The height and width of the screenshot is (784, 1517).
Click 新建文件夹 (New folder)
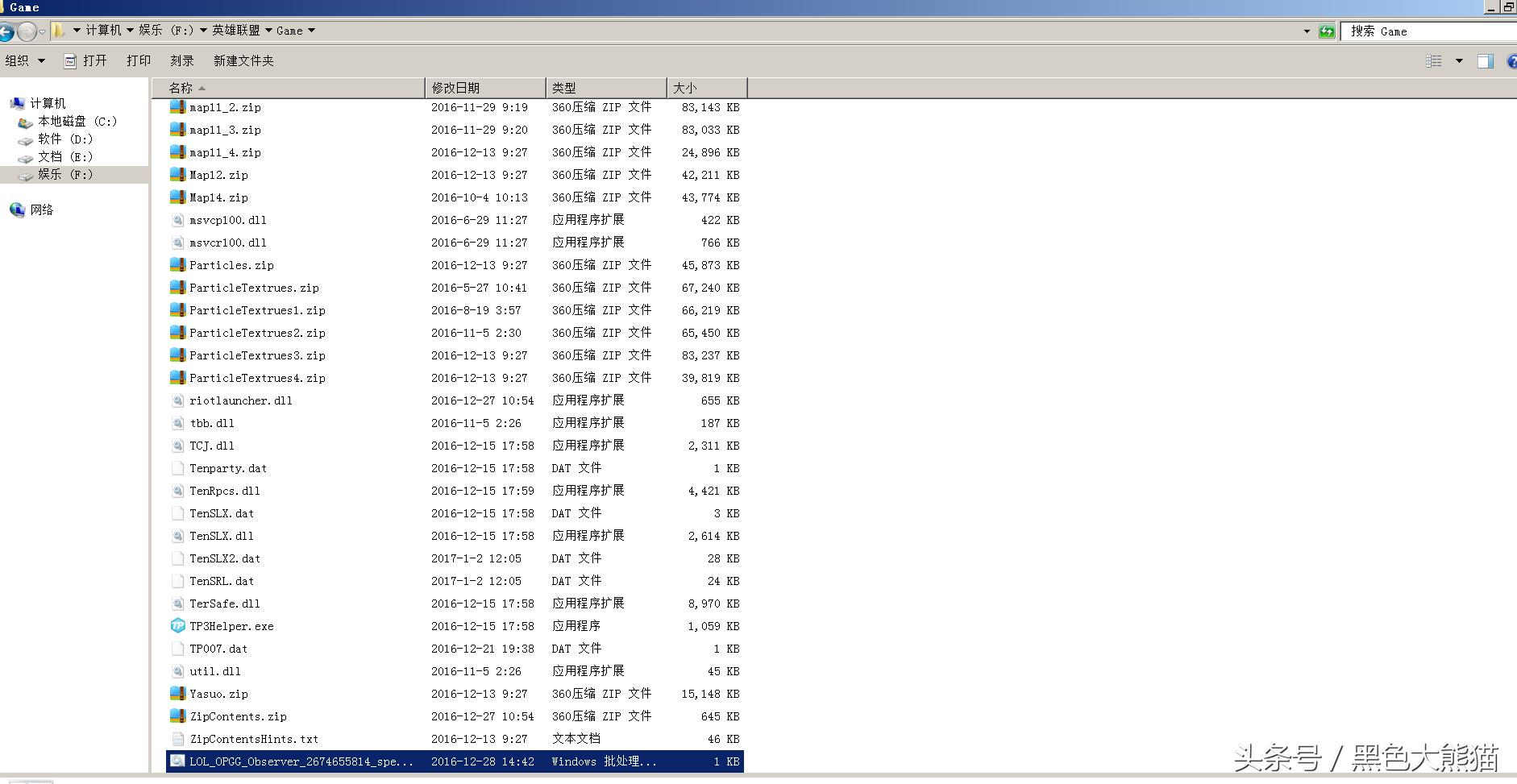coord(243,61)
